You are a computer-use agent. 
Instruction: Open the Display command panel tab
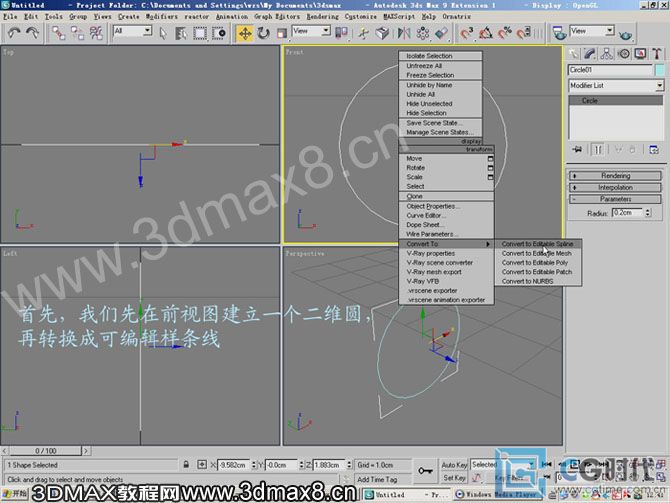(x=641, y=54)
